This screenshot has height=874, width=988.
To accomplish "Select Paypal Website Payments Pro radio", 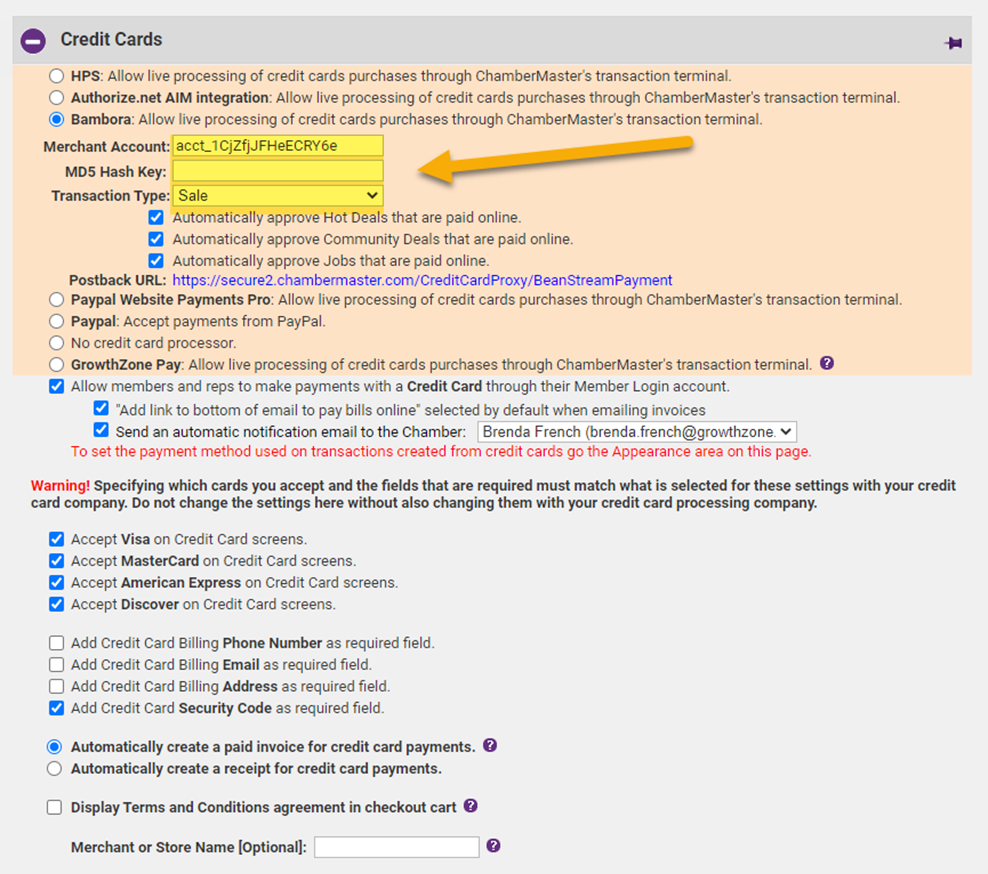I will [x=57, y=299].
